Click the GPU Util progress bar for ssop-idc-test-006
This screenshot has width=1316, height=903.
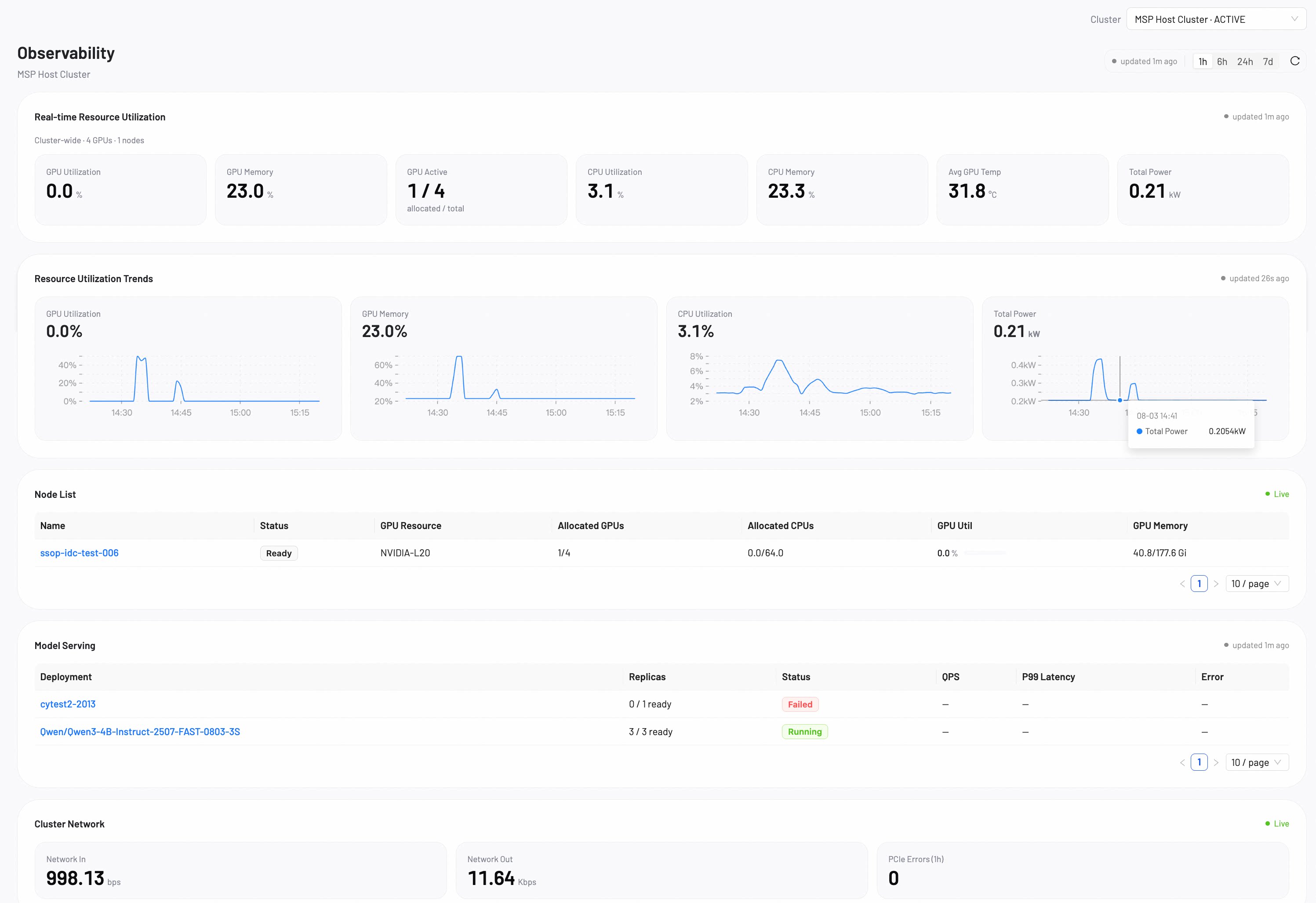[985, 552]
